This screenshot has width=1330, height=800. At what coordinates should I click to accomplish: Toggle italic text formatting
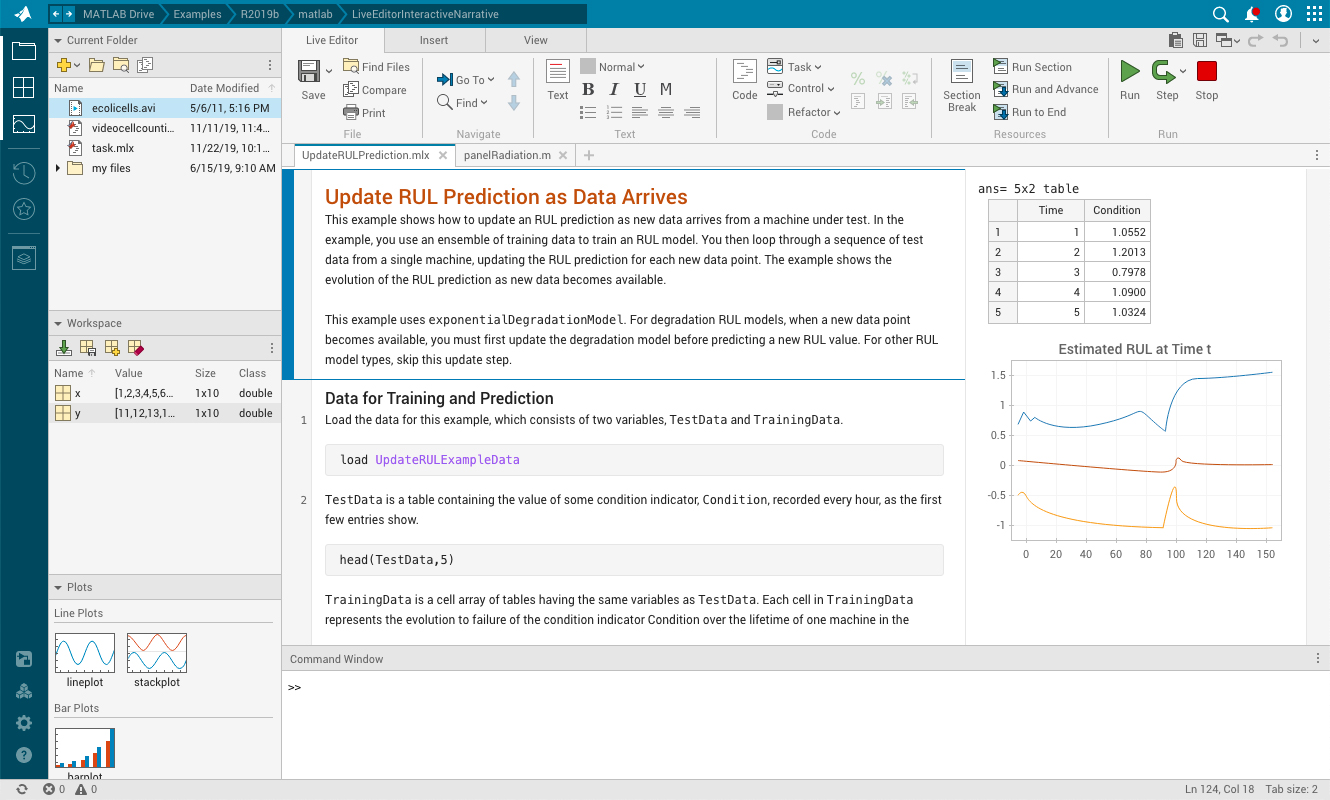pyautogui.click(x=614, y=90)
